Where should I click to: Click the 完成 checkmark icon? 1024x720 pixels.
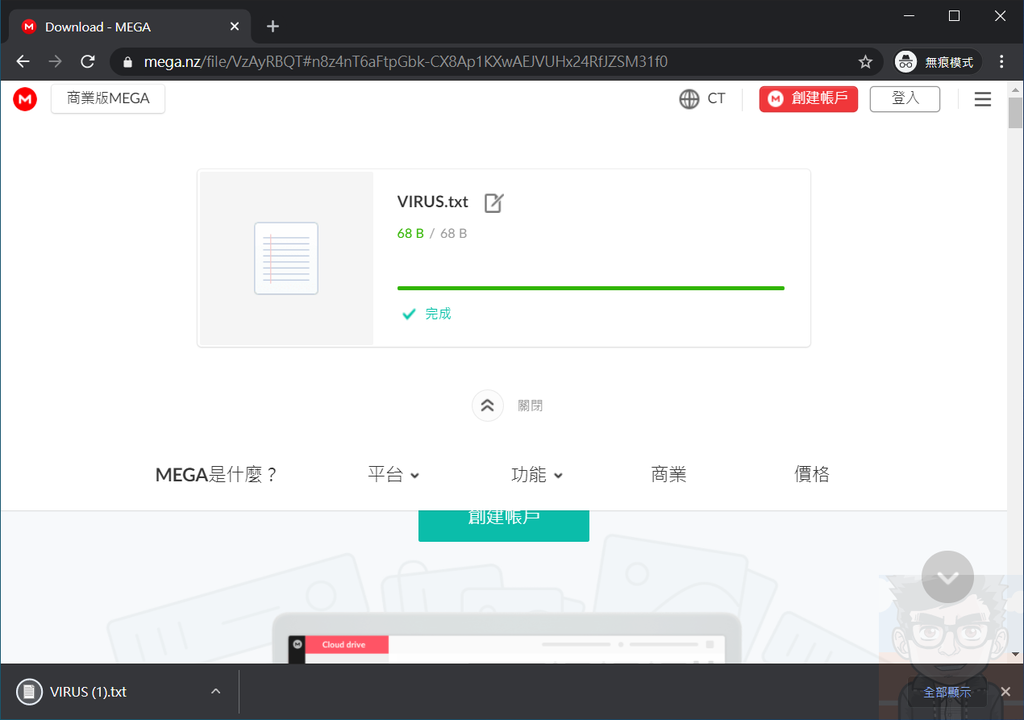pyautogui.click(x=409, y=314)
